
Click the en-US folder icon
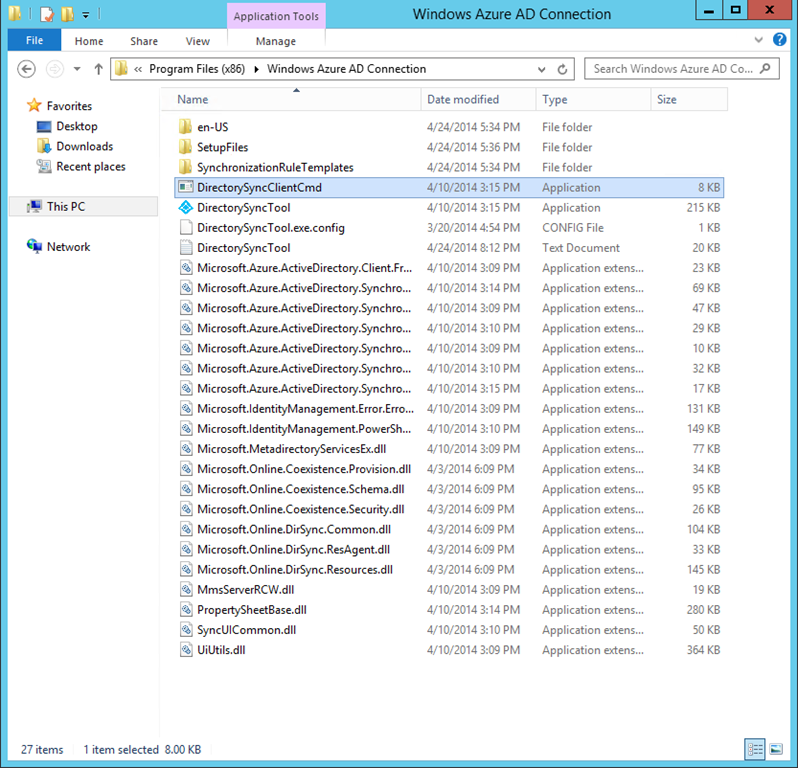click(x=186, y=127)
